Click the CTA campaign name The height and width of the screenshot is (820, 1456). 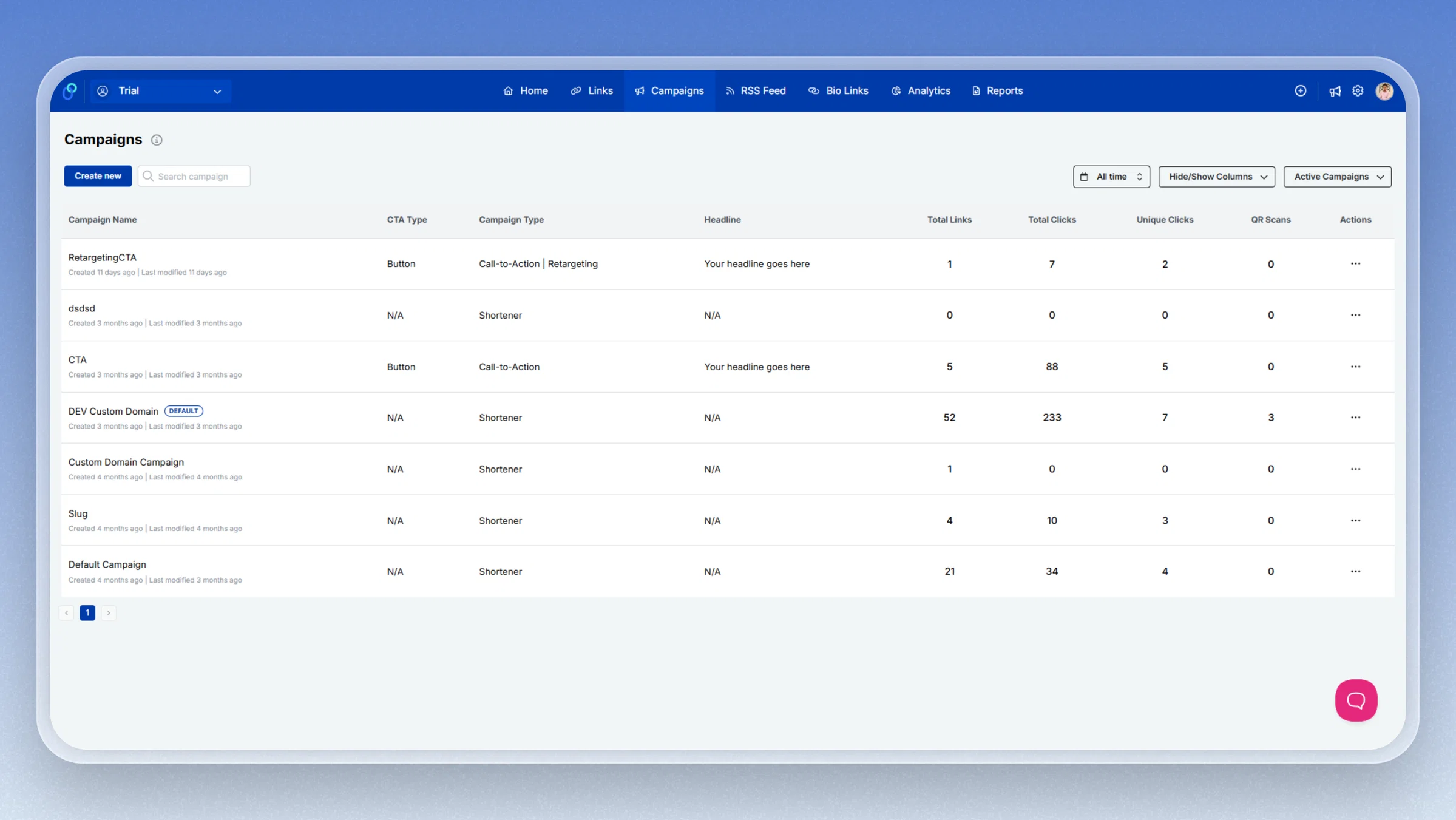(78, 360)
